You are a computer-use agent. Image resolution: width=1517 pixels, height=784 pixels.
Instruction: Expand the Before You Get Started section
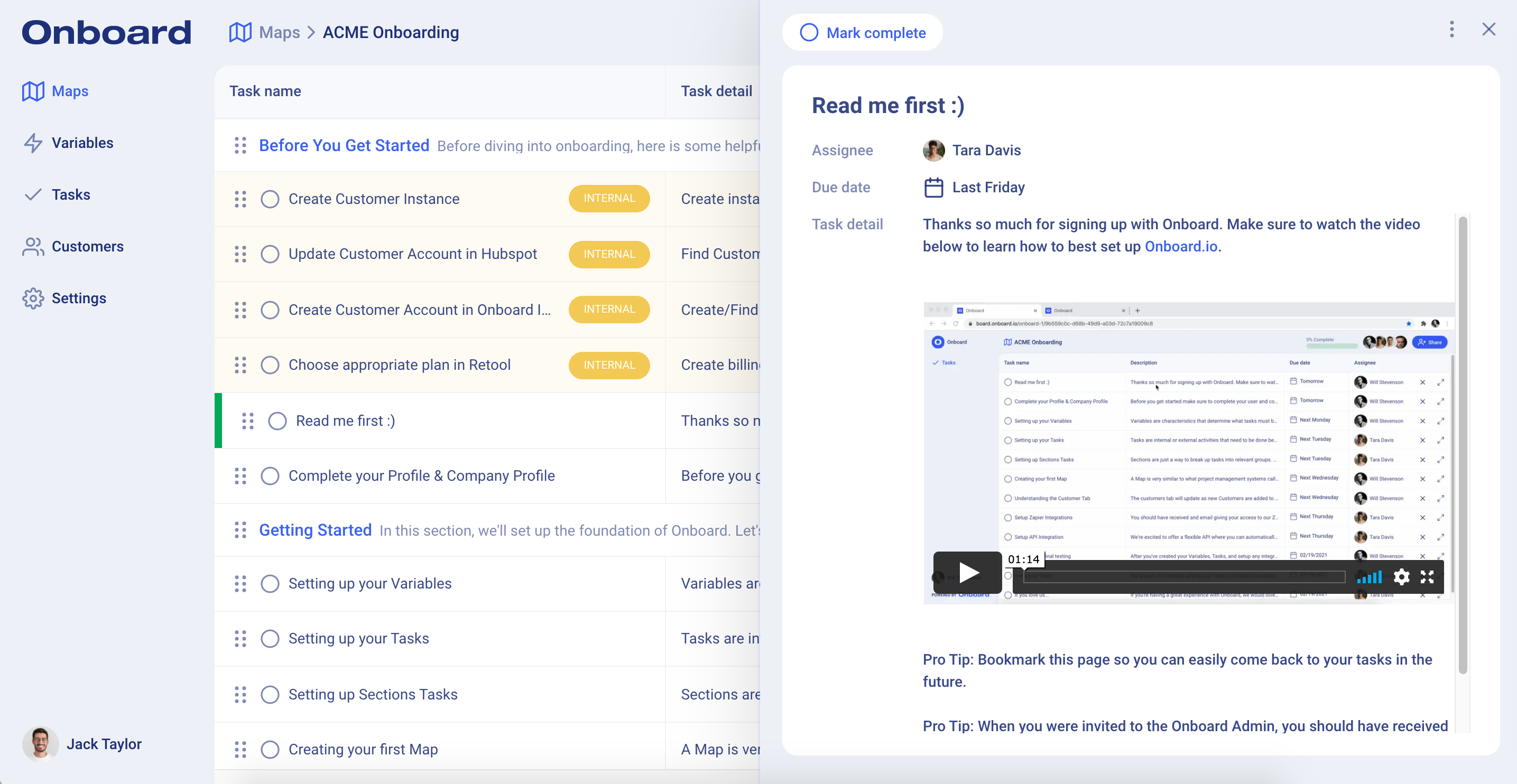[344, 145]
